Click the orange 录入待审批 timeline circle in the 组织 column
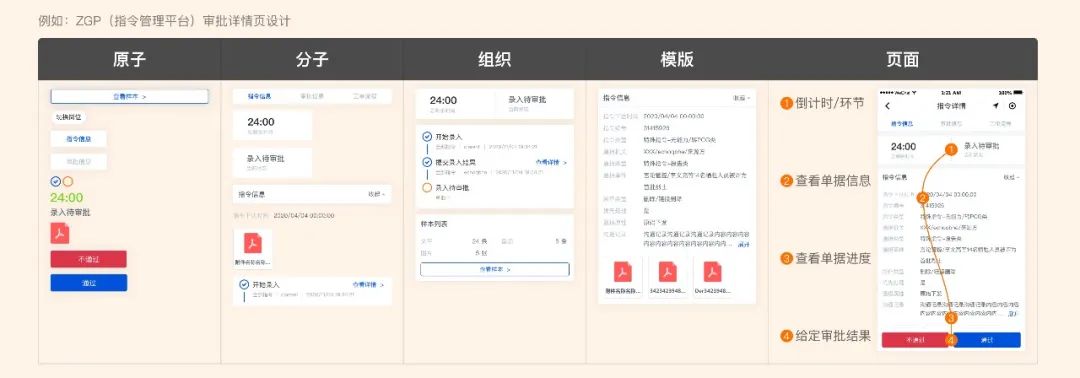This screenshot has width=1080, height=378. (427, 187)
